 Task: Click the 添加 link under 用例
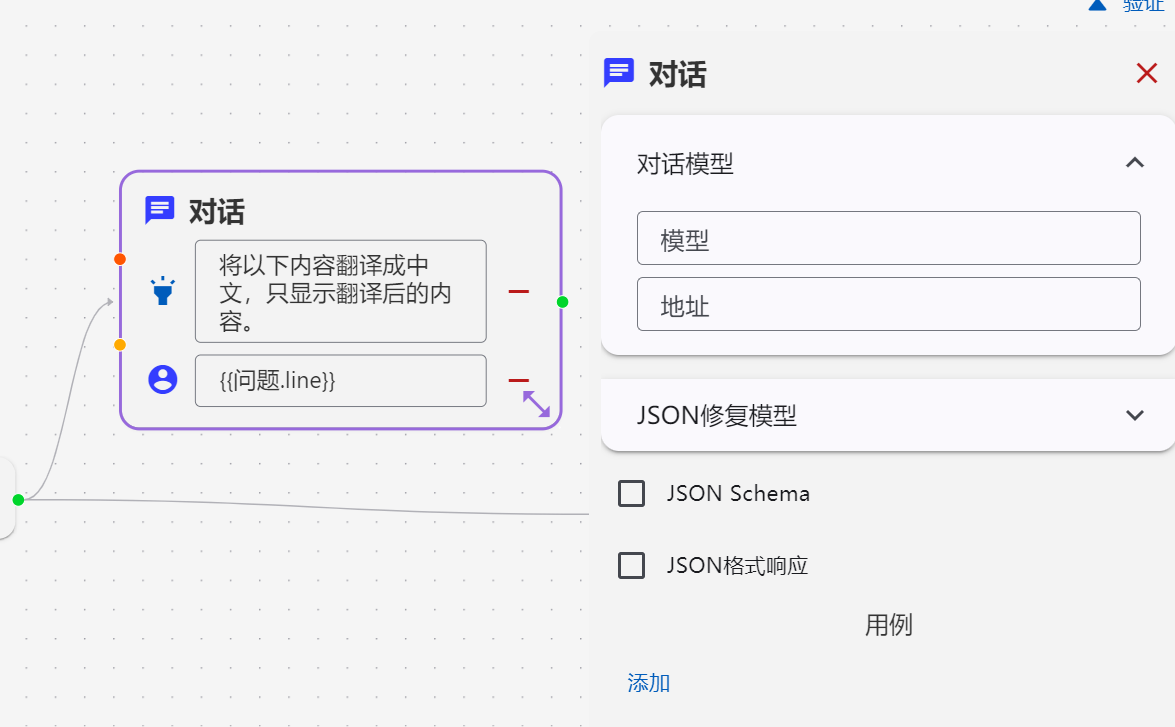click(x=649, y=683)
